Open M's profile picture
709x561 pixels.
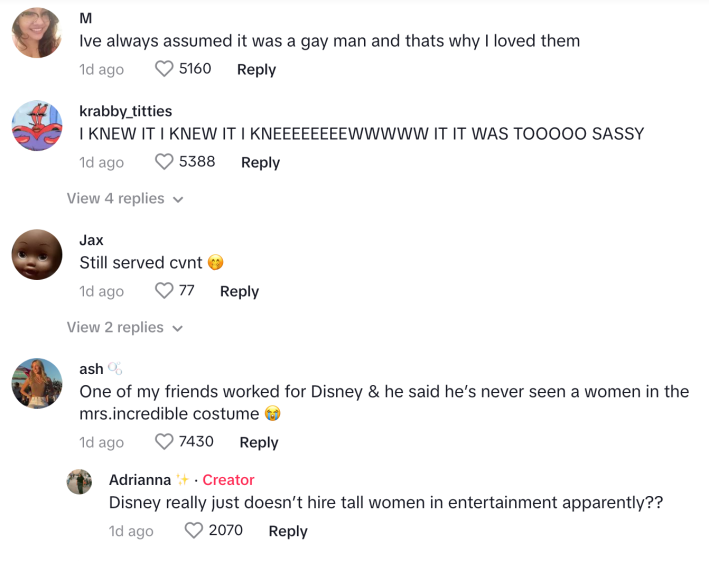37,33
